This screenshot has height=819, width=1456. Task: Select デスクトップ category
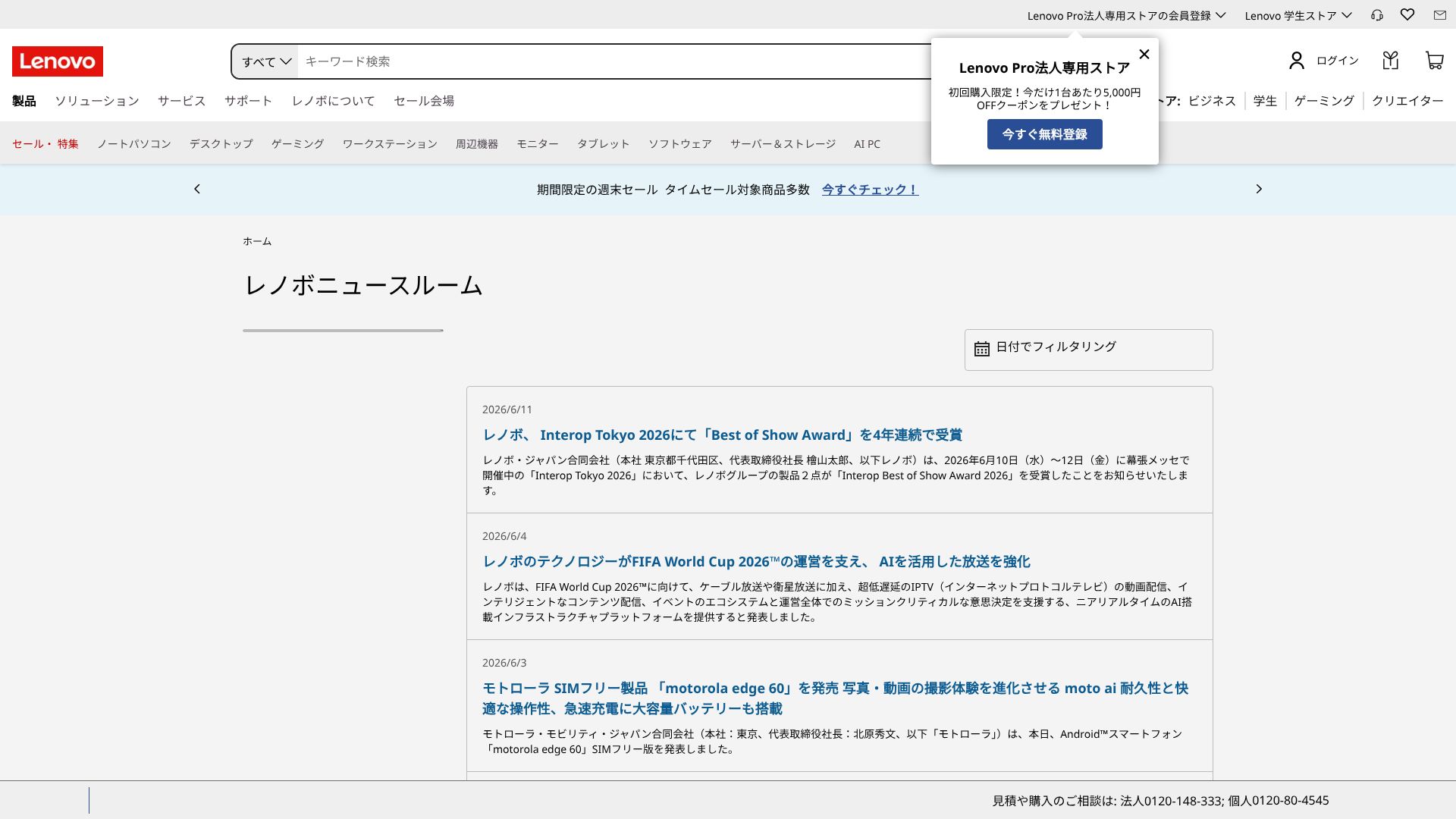221,144
